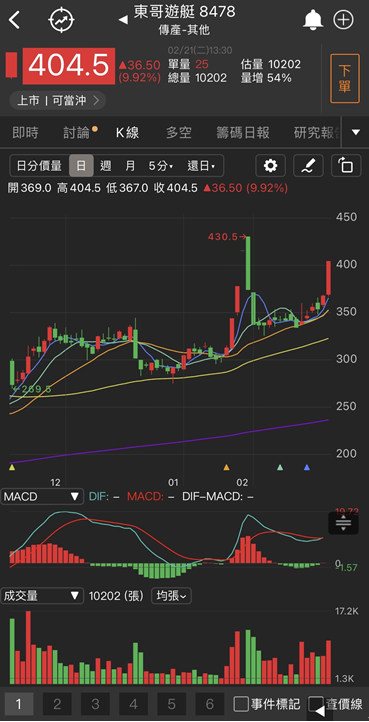Tap the back arrow icon
Screen dimensions: 369x722
(14, 20)
